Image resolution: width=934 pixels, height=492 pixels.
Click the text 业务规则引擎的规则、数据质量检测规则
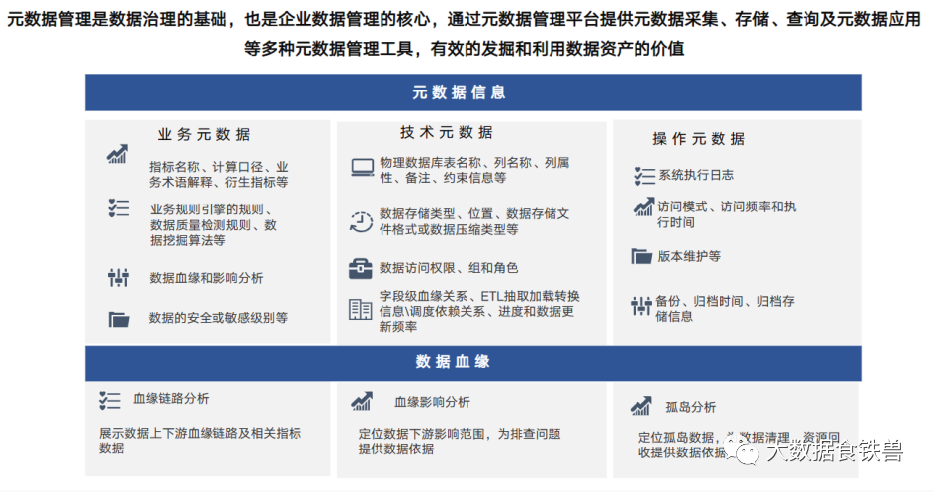pyautogui.click(x=213, y=225)
